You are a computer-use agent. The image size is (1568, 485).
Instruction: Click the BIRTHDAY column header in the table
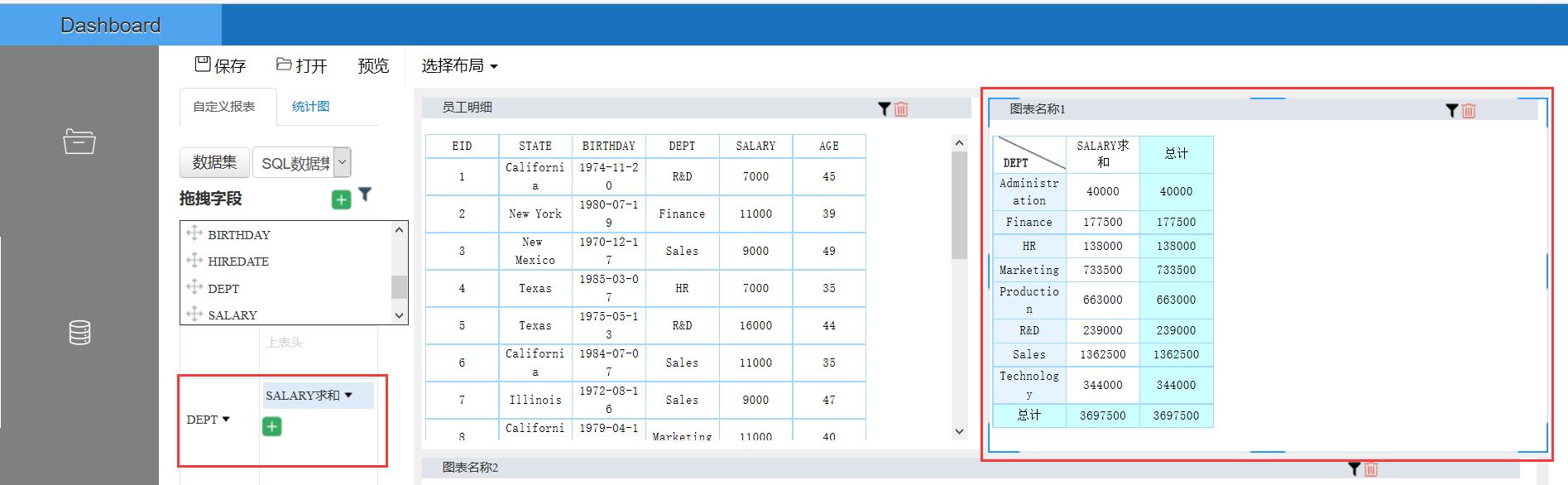pyautogui.click(x=609, y=146)
